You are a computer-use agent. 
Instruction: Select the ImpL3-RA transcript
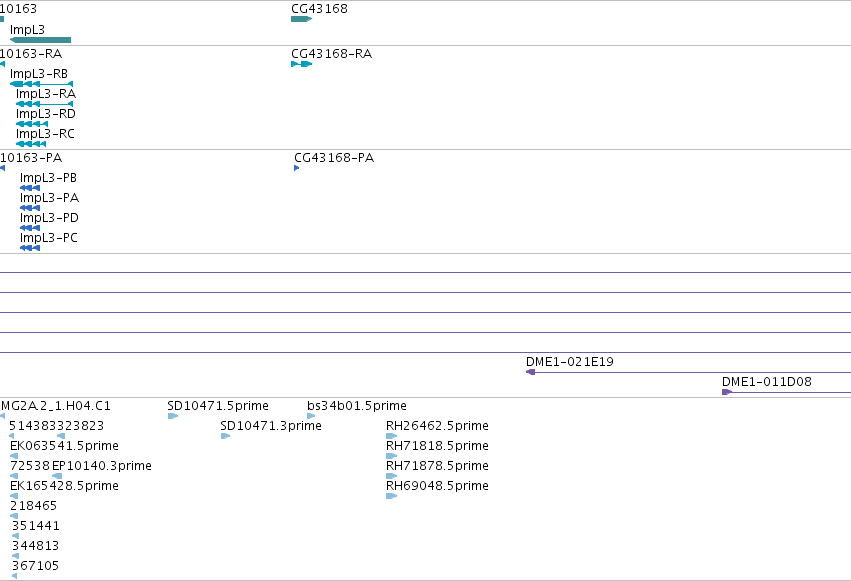tap(45, 104)
